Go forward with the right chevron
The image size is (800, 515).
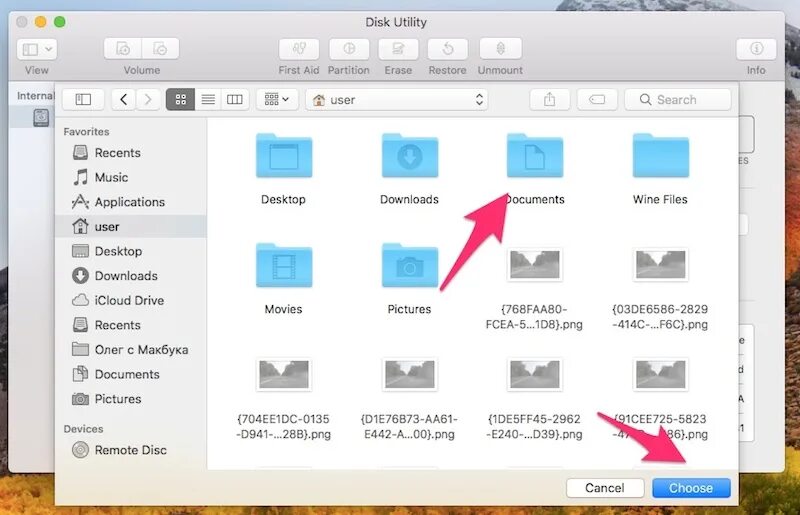148,100
